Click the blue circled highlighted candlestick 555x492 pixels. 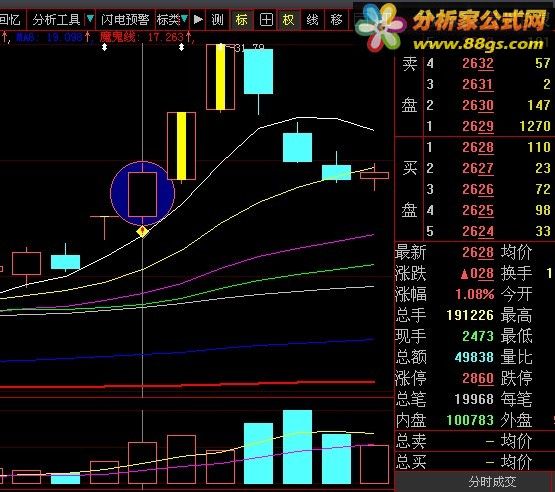point(142,193)
